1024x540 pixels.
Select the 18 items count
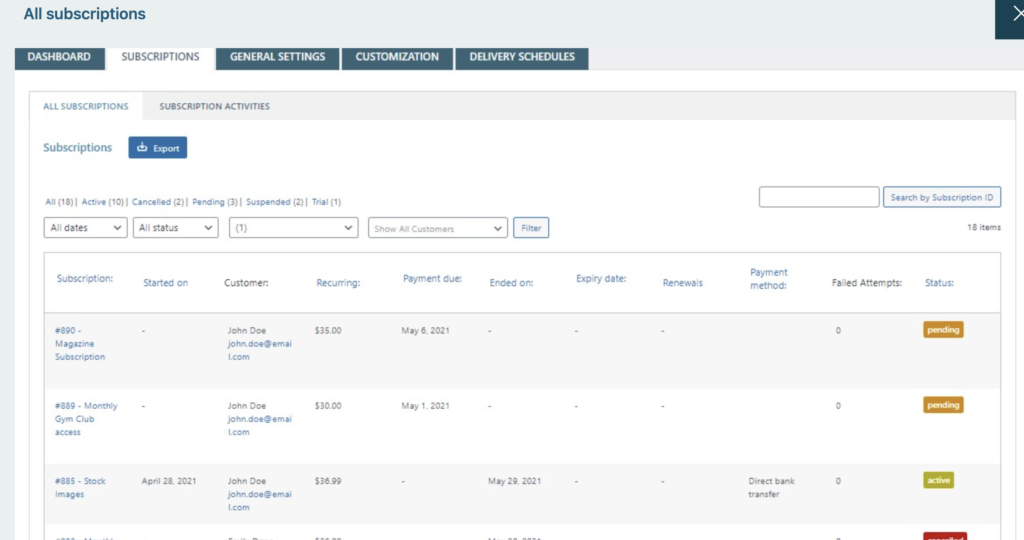tap(984, 227)
